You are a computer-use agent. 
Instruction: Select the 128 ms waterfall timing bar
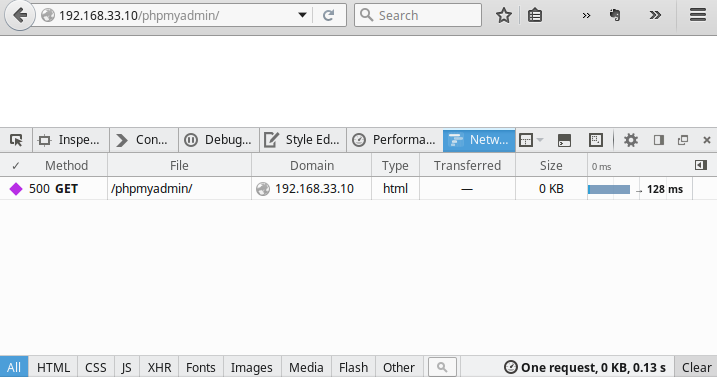click(x=609, y=189)
